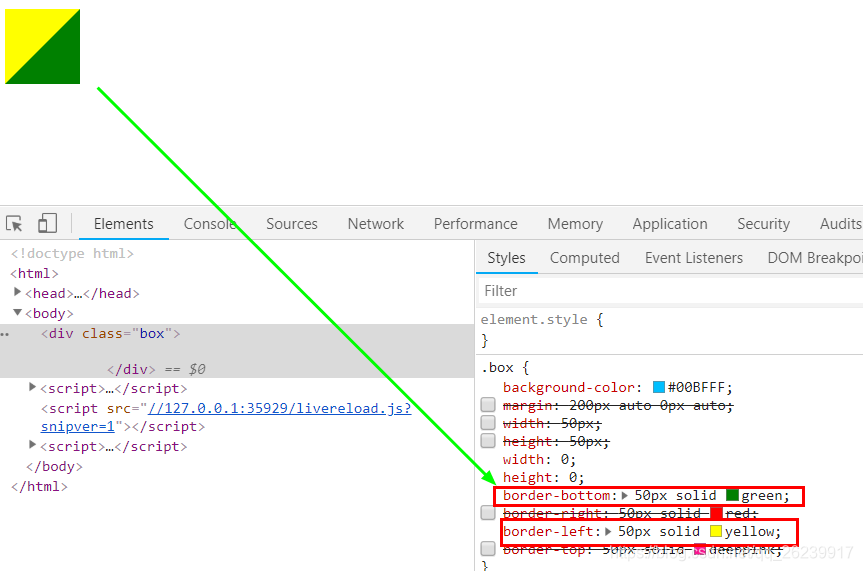Viewport: 863px width, 571px height.
Task: Open the #00BFFF background color swatch
Action: [659, 387]
